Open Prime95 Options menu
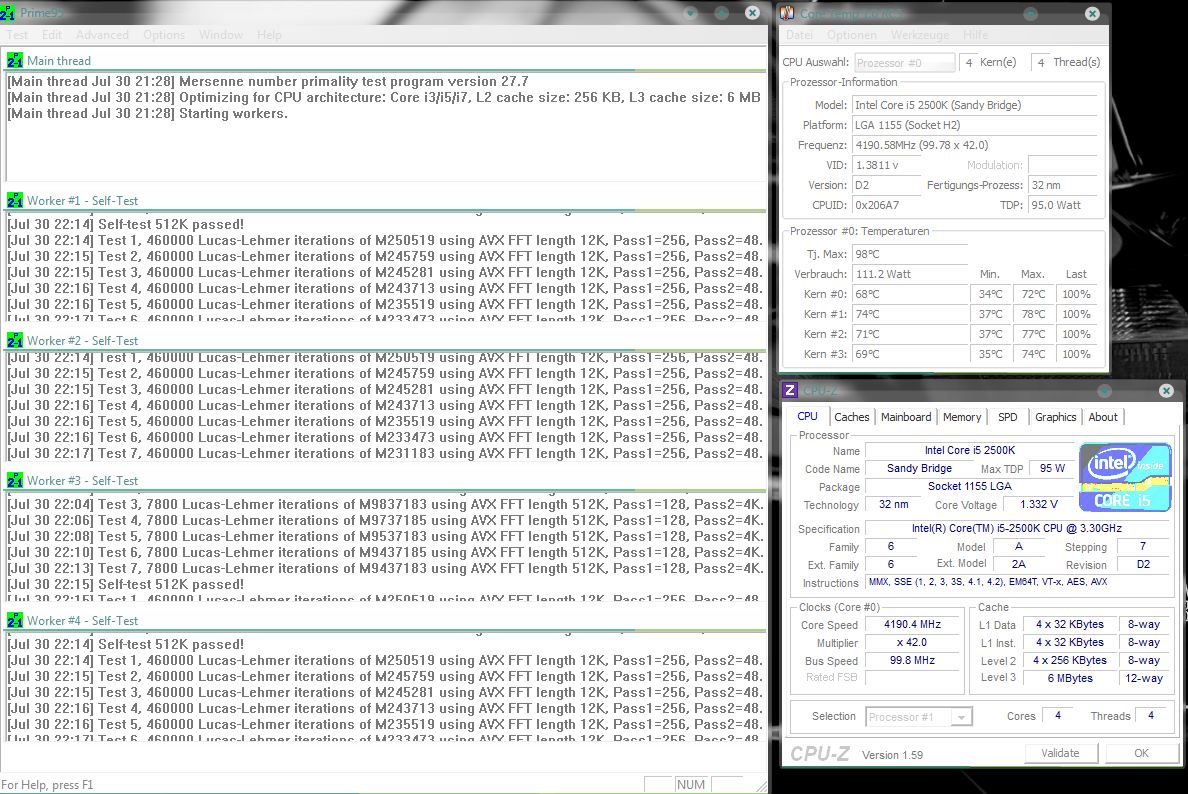The width and height of the screenshot is (1188, 794). (x=164, y=35)
